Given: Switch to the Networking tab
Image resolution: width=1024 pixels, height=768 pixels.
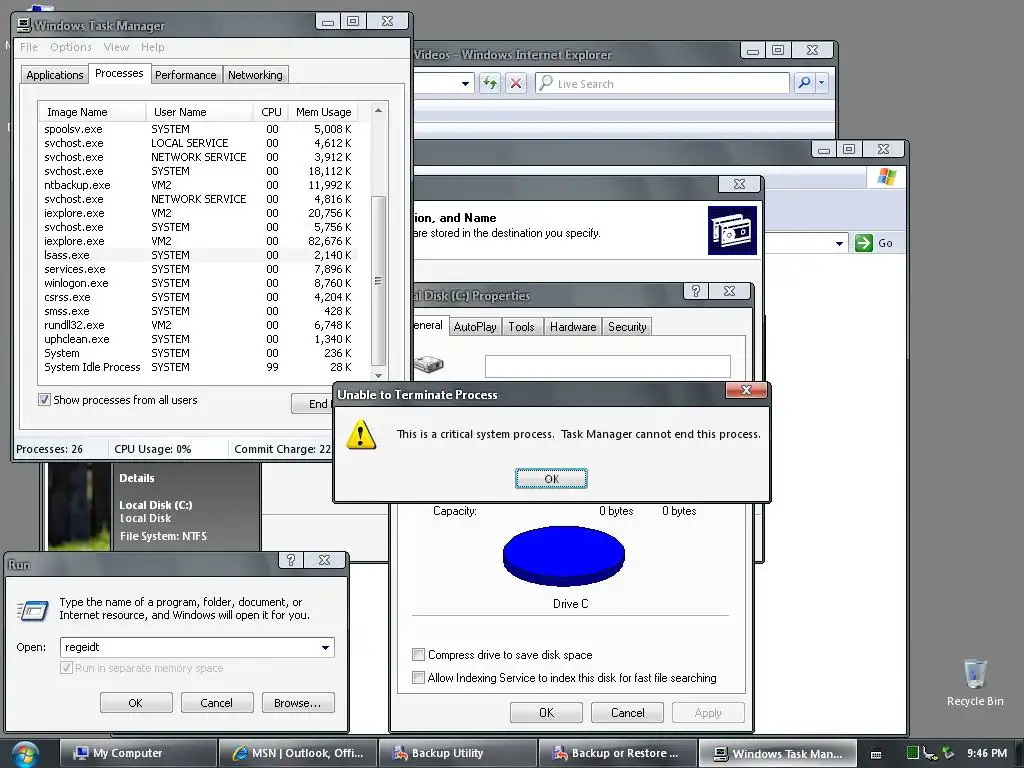Looking at the screenshot, I should point(255,75).
